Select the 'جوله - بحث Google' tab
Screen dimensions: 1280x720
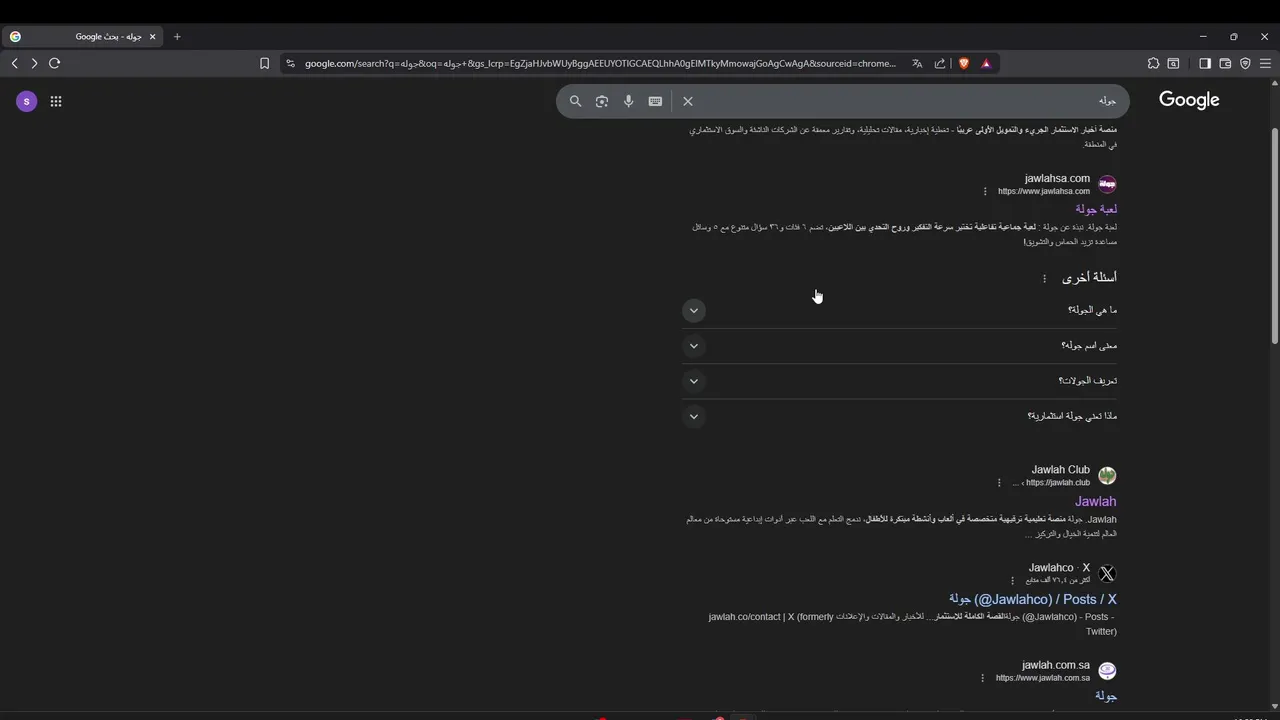(84, 37)
